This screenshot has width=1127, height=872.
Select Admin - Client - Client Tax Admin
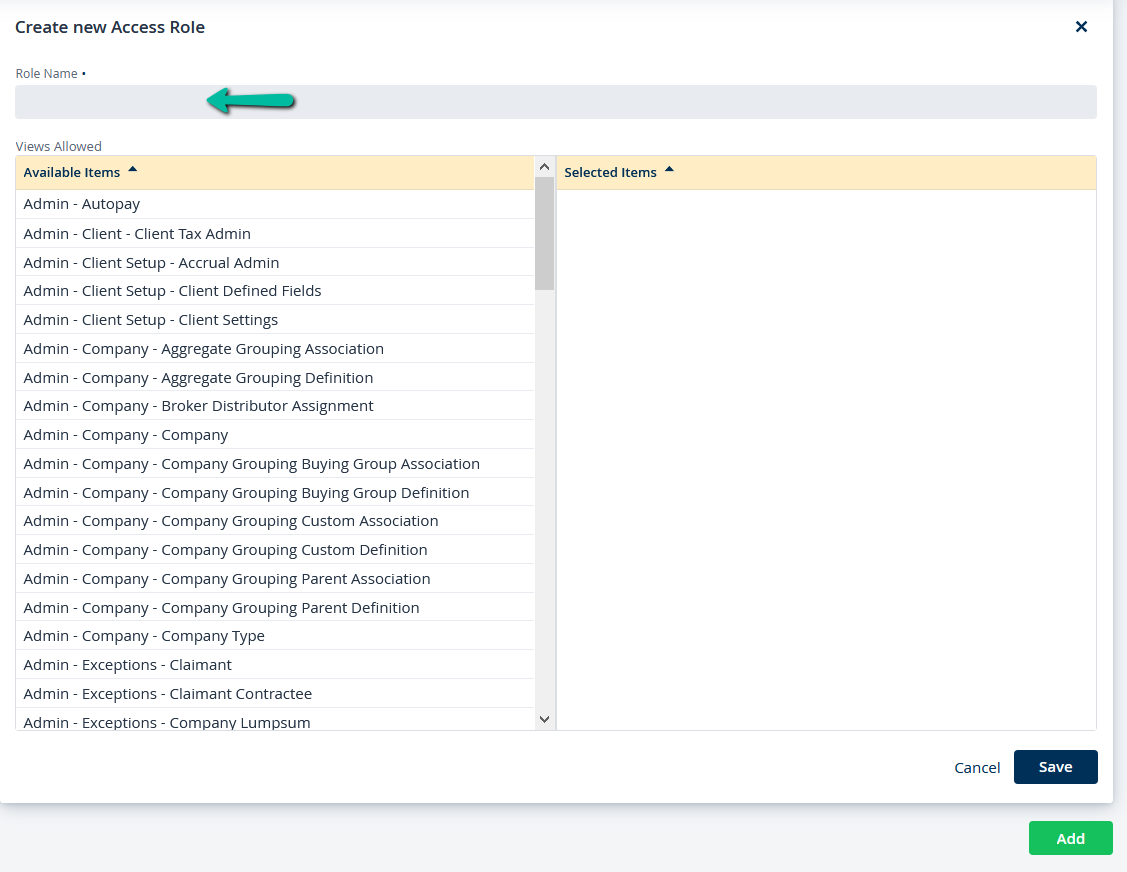tap(137, 234)
